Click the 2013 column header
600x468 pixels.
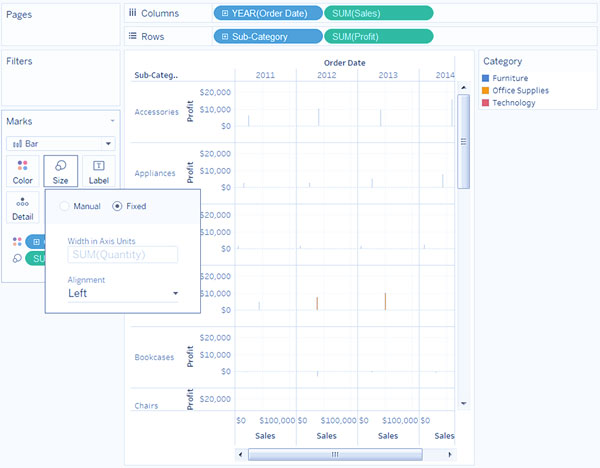pos(388,75)
